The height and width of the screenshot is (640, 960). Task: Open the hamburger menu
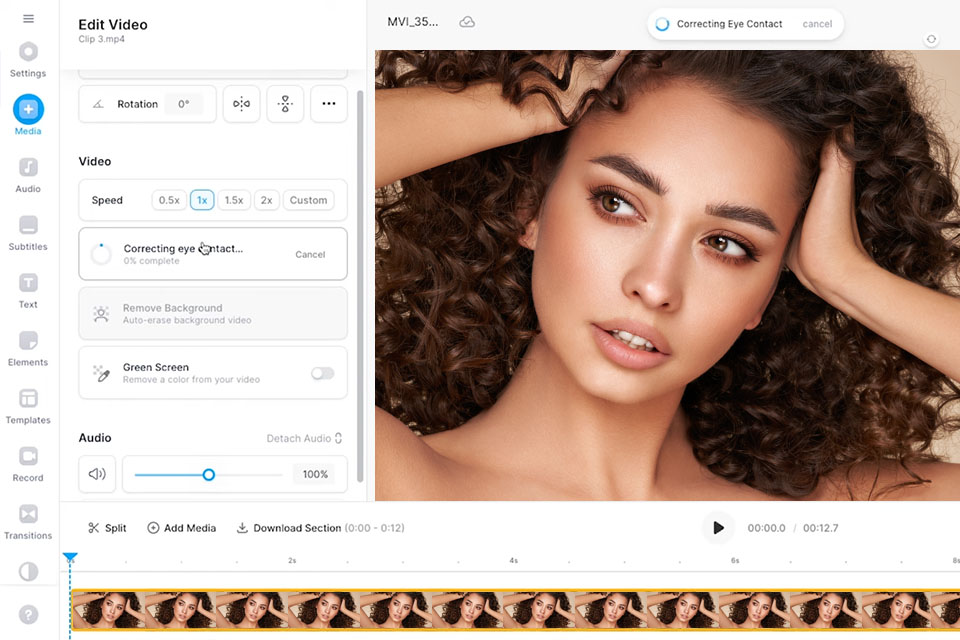[x=28, y=18]
